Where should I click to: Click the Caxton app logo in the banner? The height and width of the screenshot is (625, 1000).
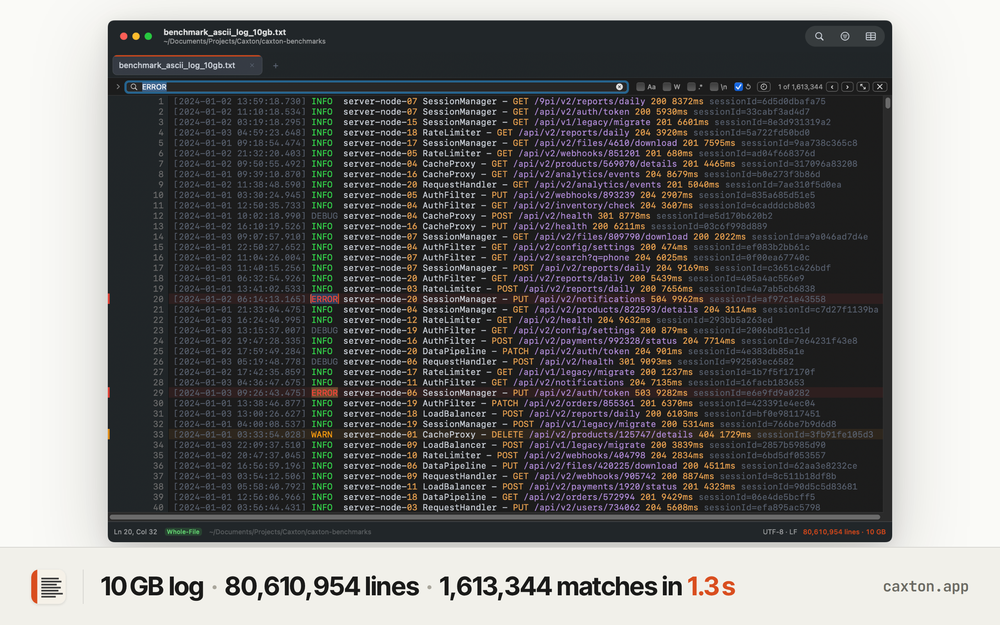pyautogui.click(x=48, y=587)
